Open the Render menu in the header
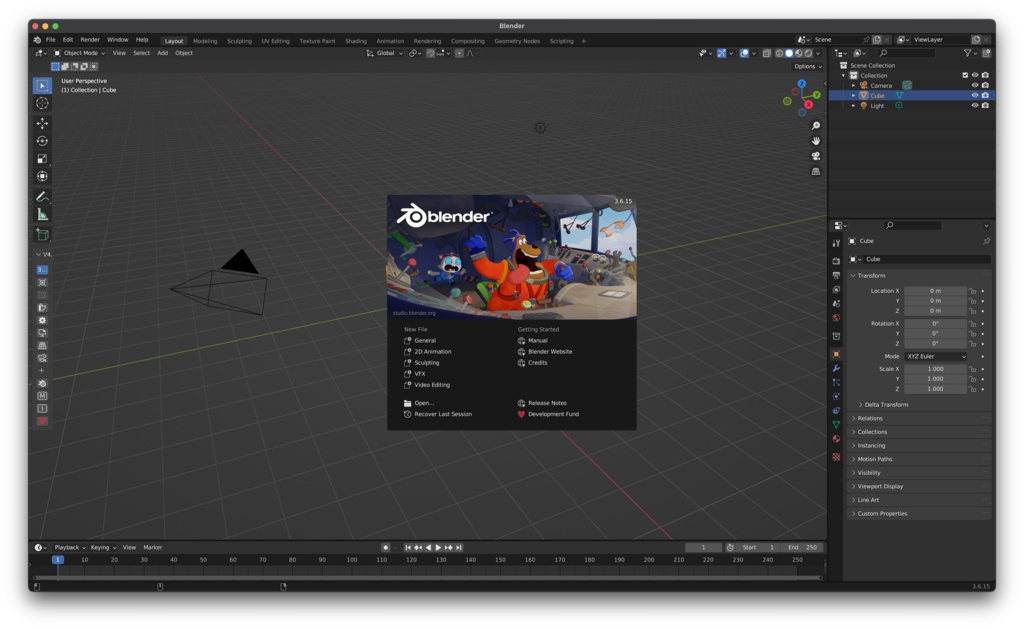This screenshot has height=629, width=1024. pos(88,41)
